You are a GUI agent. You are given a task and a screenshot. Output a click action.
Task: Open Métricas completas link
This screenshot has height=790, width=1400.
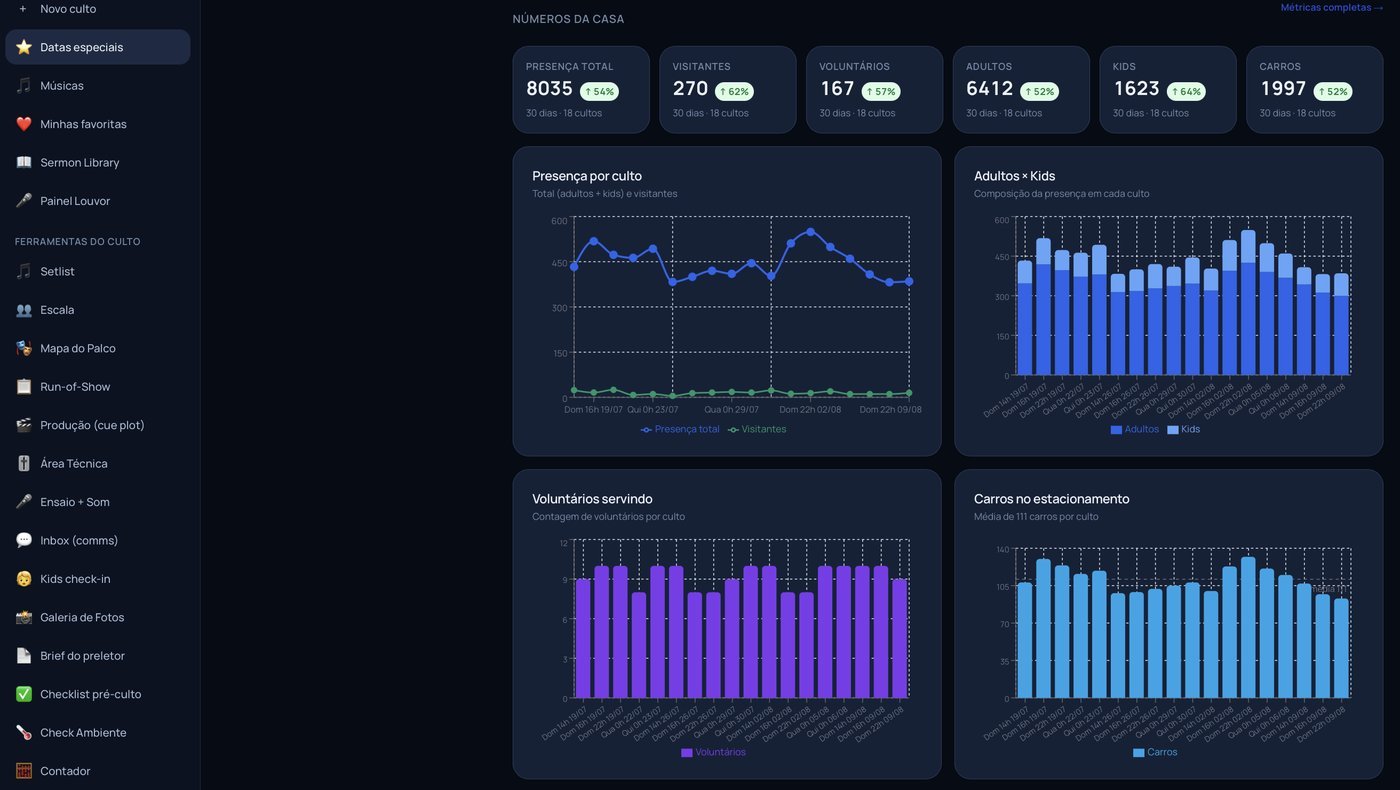pos(1332,7)
